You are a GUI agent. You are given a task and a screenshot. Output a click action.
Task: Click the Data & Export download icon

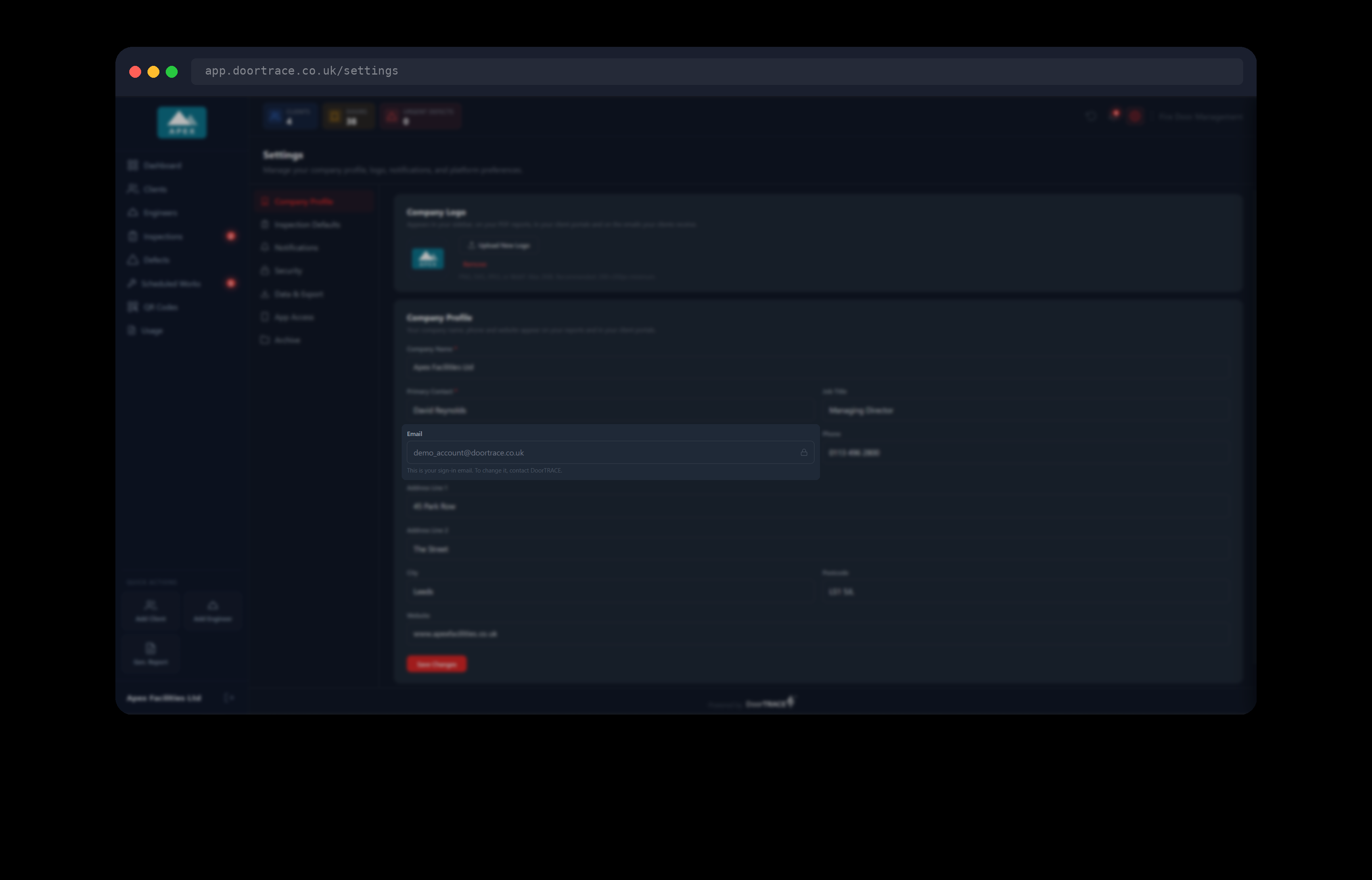click(x=265, y=294)
